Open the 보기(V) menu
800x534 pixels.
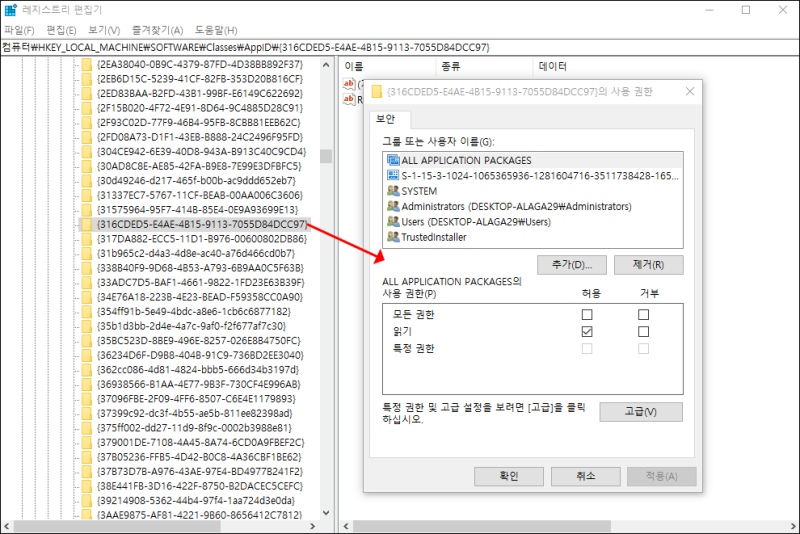click(x=104, y=31)
